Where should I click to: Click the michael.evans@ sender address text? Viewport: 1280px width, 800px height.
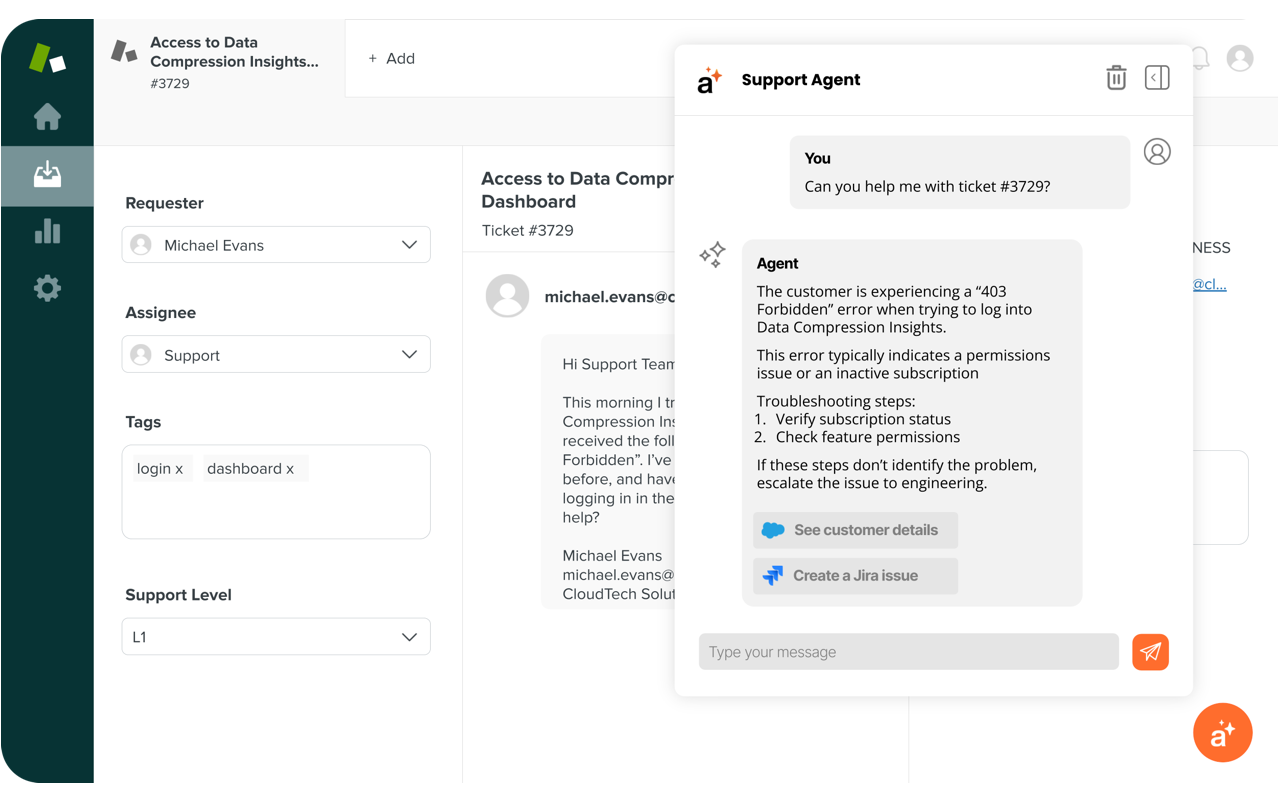tap(609, 297)
